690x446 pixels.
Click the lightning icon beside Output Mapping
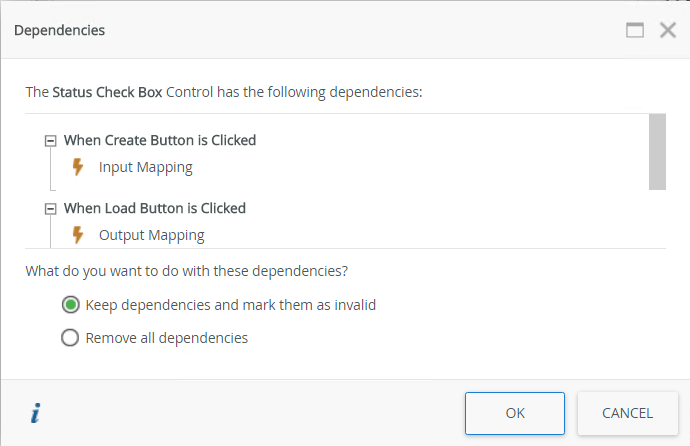coord(78,235)
